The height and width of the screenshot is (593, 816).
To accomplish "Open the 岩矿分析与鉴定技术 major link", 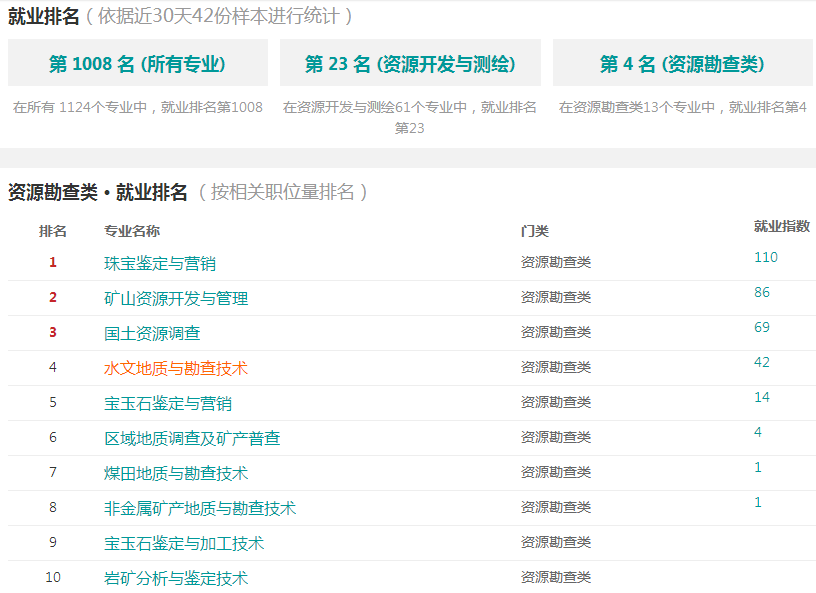I will click(x=176, y=578).
